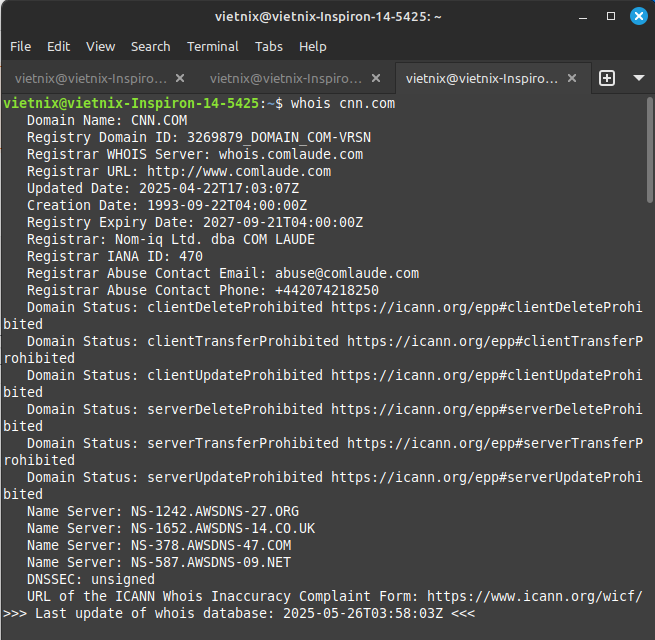Click the serverTransferProhibited icann.org link

pyautogui.click(x=495, y=443)
